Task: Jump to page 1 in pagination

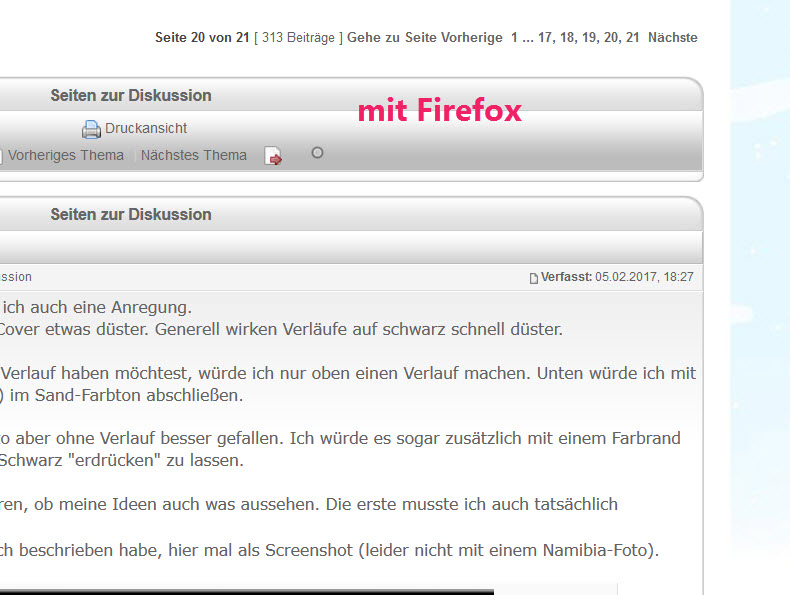Action: (514, 38)
